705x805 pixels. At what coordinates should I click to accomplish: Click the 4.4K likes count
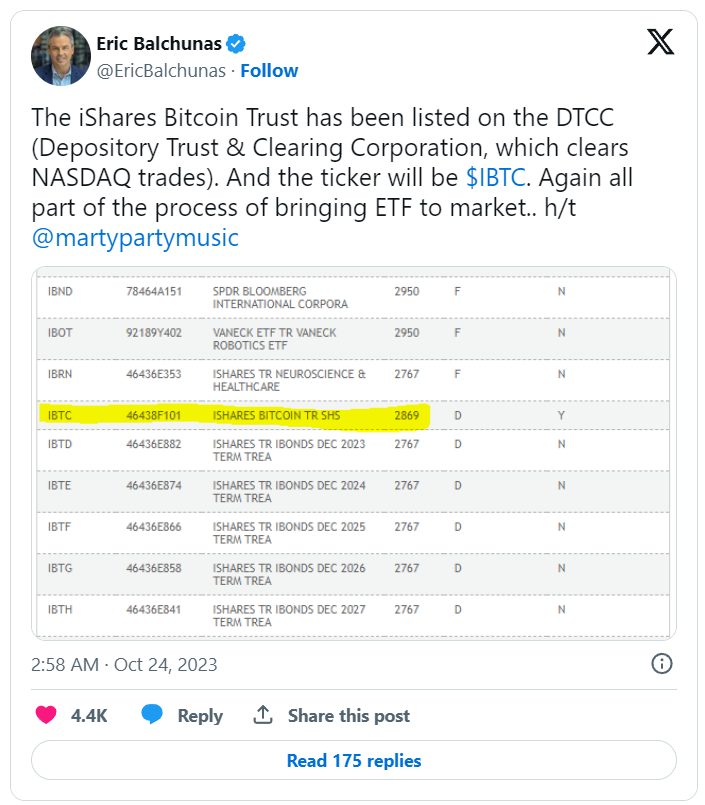point(89,716)
